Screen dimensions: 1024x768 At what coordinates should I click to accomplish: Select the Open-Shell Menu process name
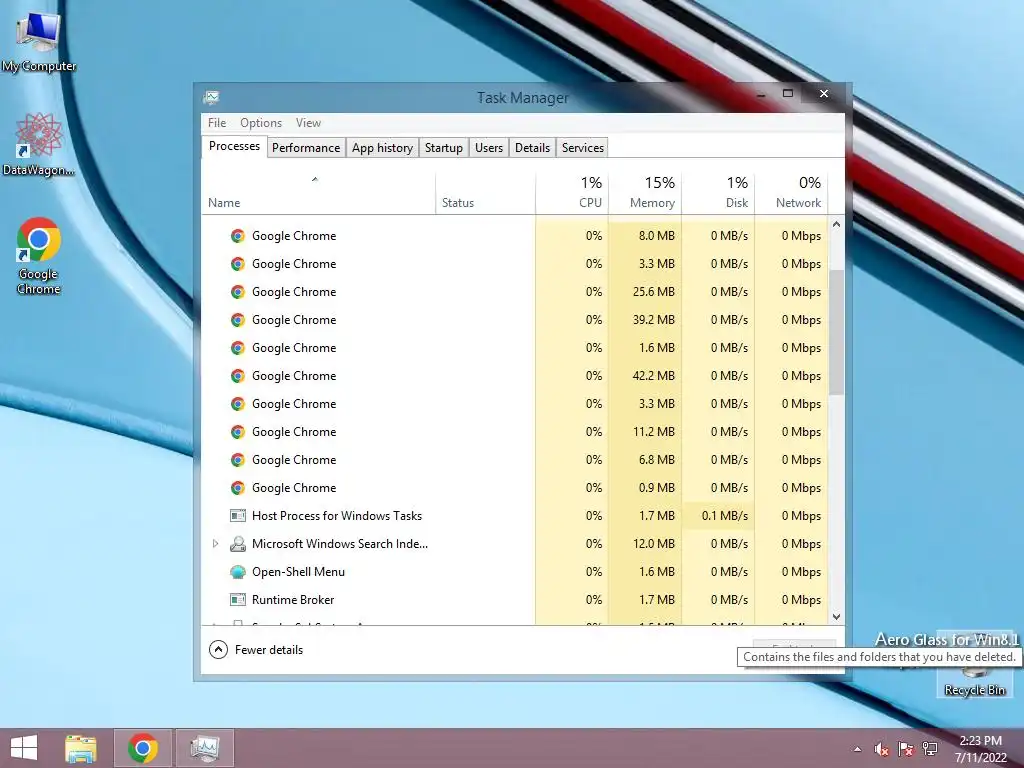tap(298, 572)
